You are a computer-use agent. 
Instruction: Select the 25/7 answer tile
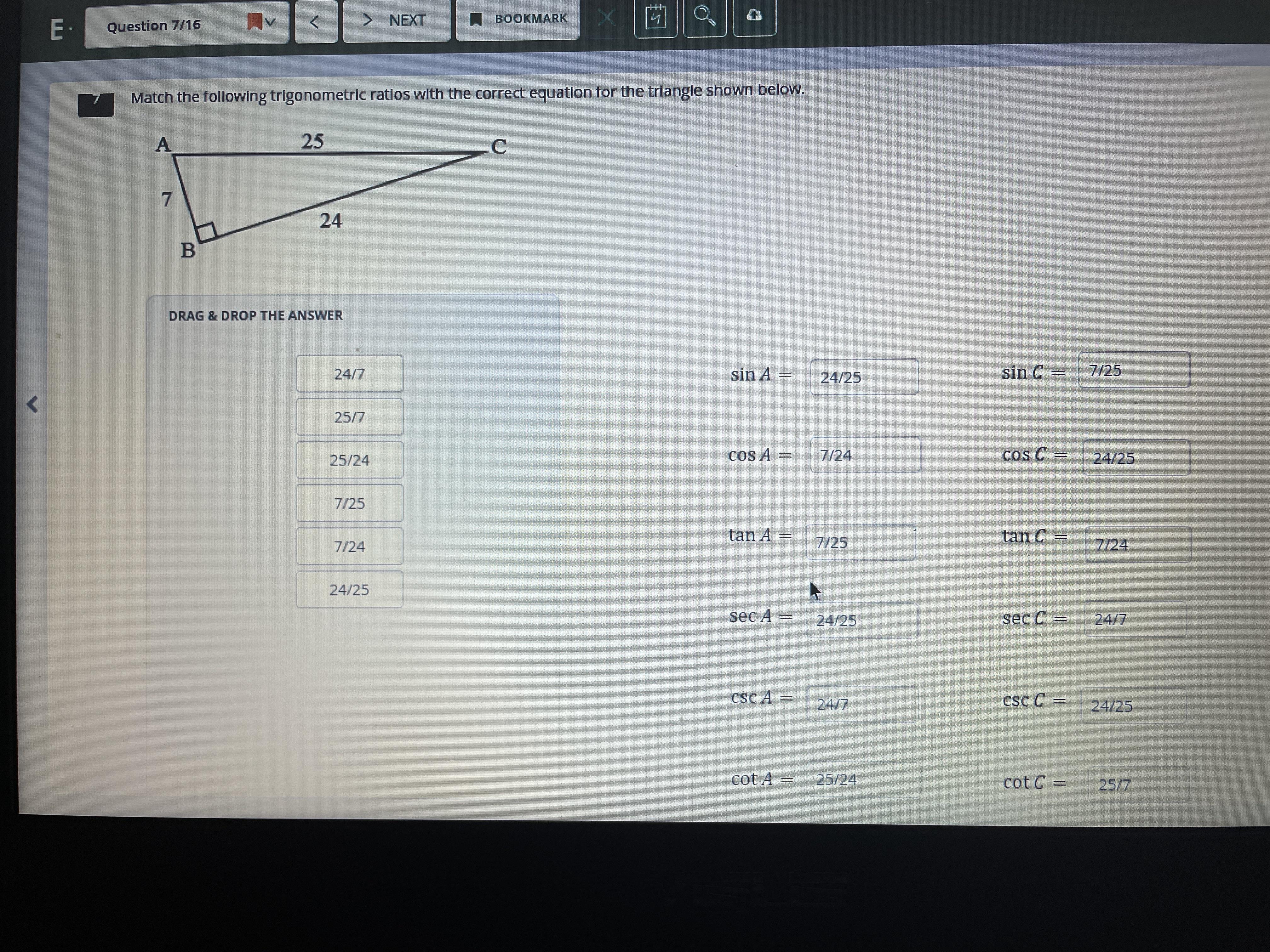[x=349, y=417]
